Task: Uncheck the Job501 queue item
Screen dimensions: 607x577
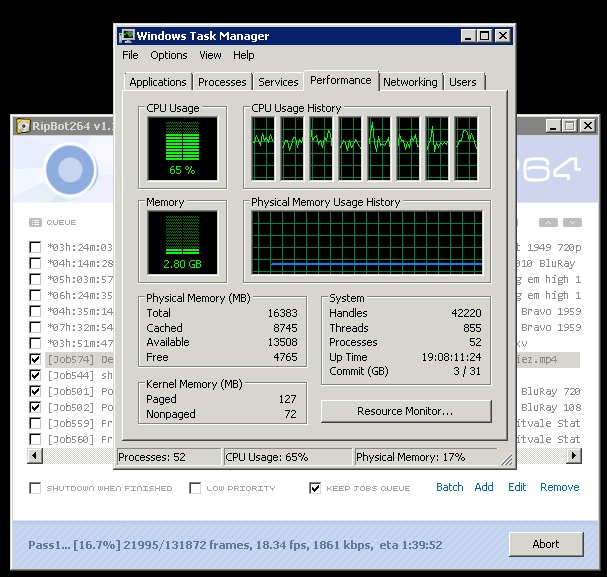Action: 35,391
